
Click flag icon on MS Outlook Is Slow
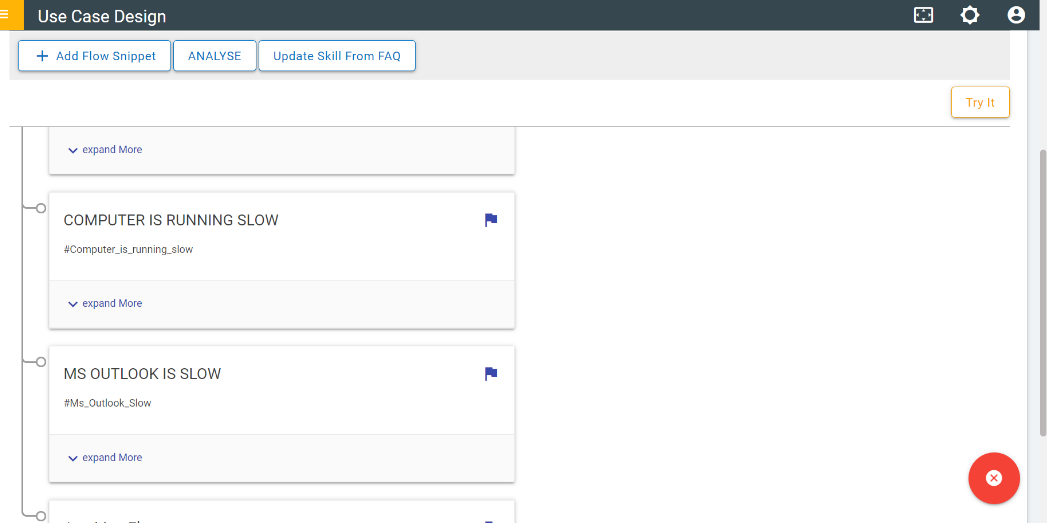point(491,374)
